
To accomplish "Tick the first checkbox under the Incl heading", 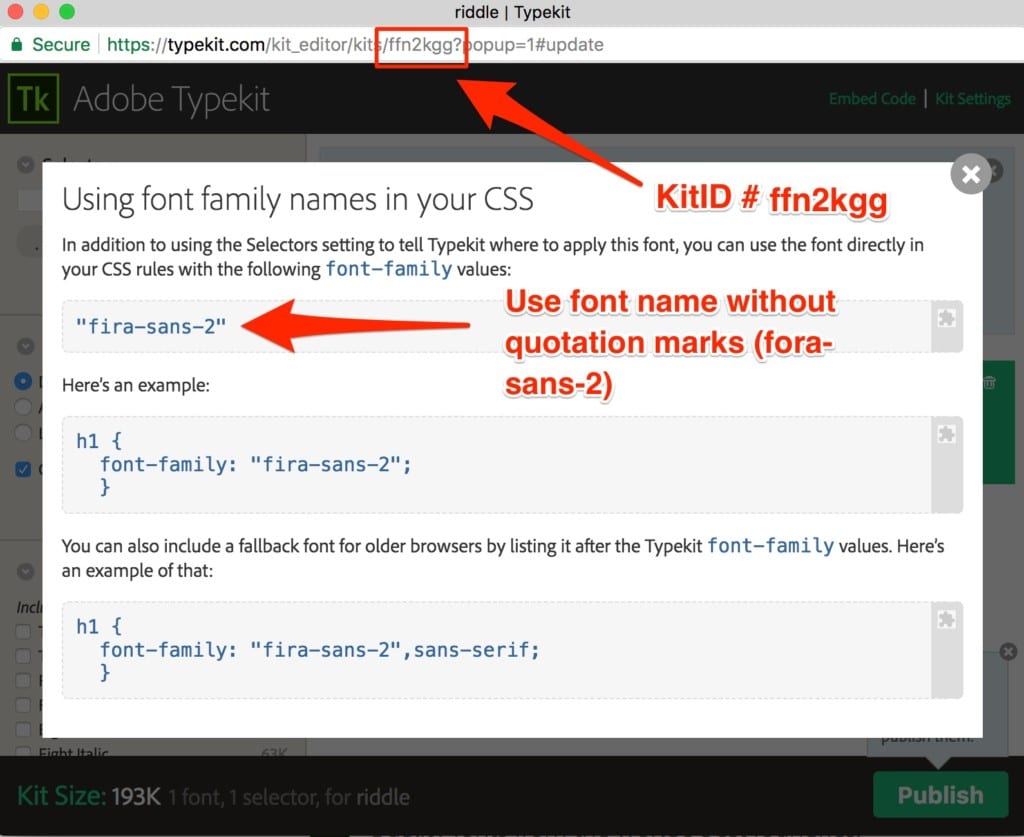I will [24, 631].
